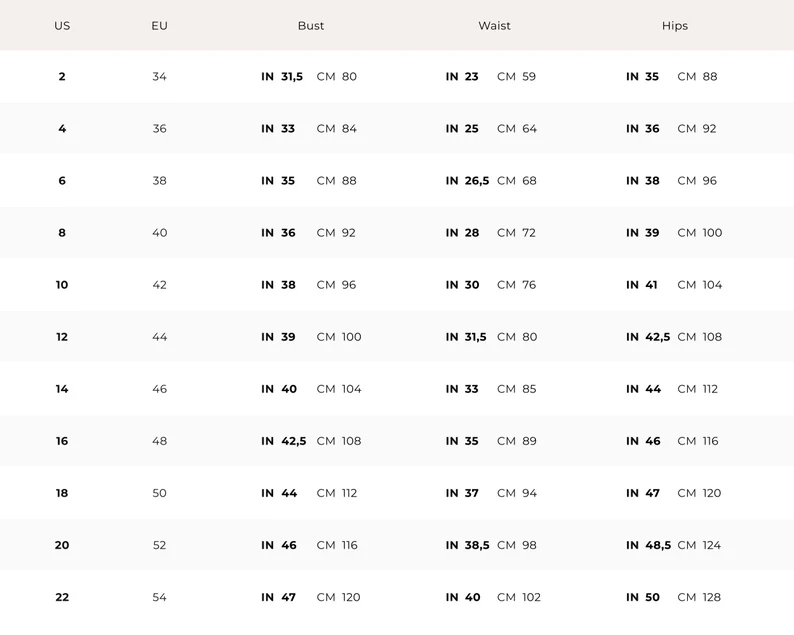Select waist CM 102 value
The width and height of the screenshot is (794, 635).
click(519, 597)
